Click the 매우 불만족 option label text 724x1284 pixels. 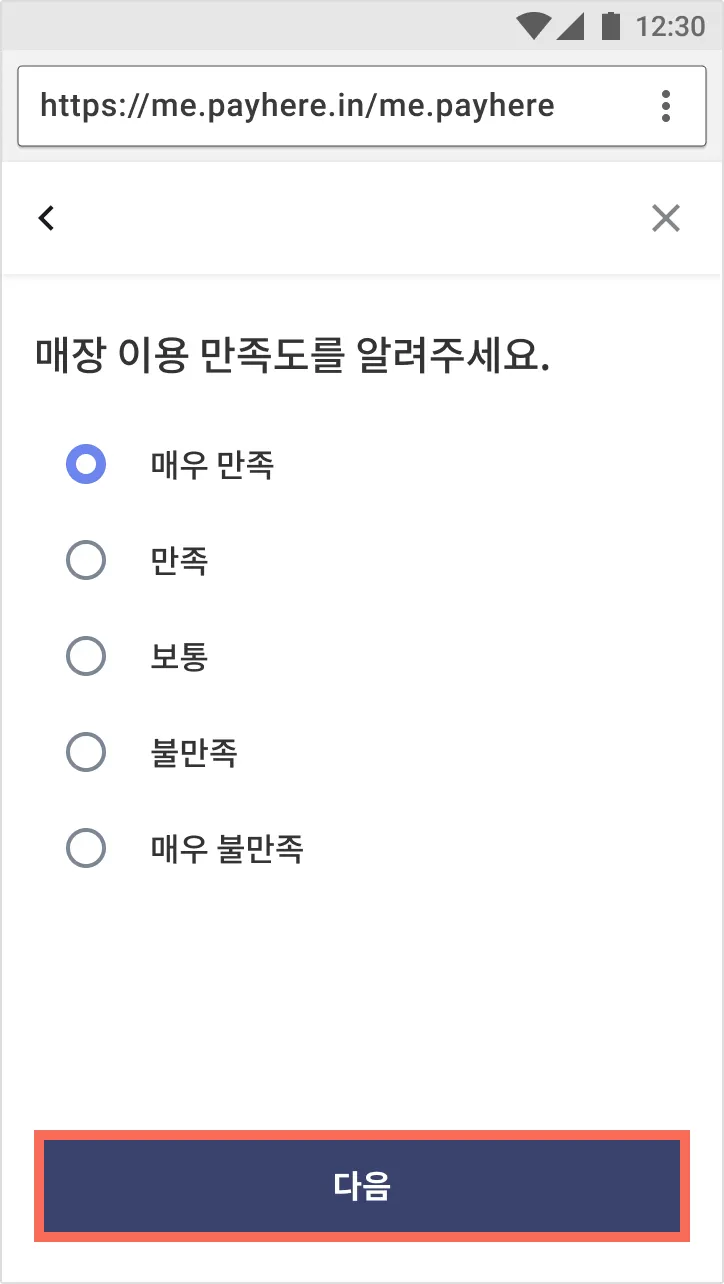point(226,849)
